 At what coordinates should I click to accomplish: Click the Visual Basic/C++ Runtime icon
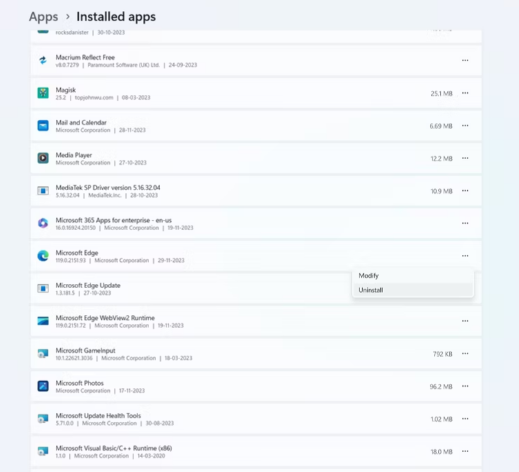tap(43, 451)
